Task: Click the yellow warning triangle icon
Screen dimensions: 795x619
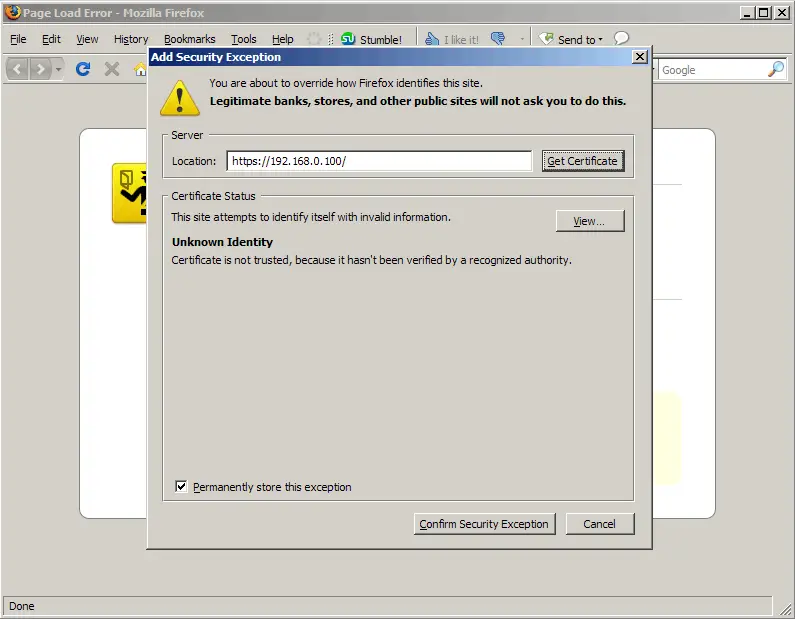Action: point(180,98)
